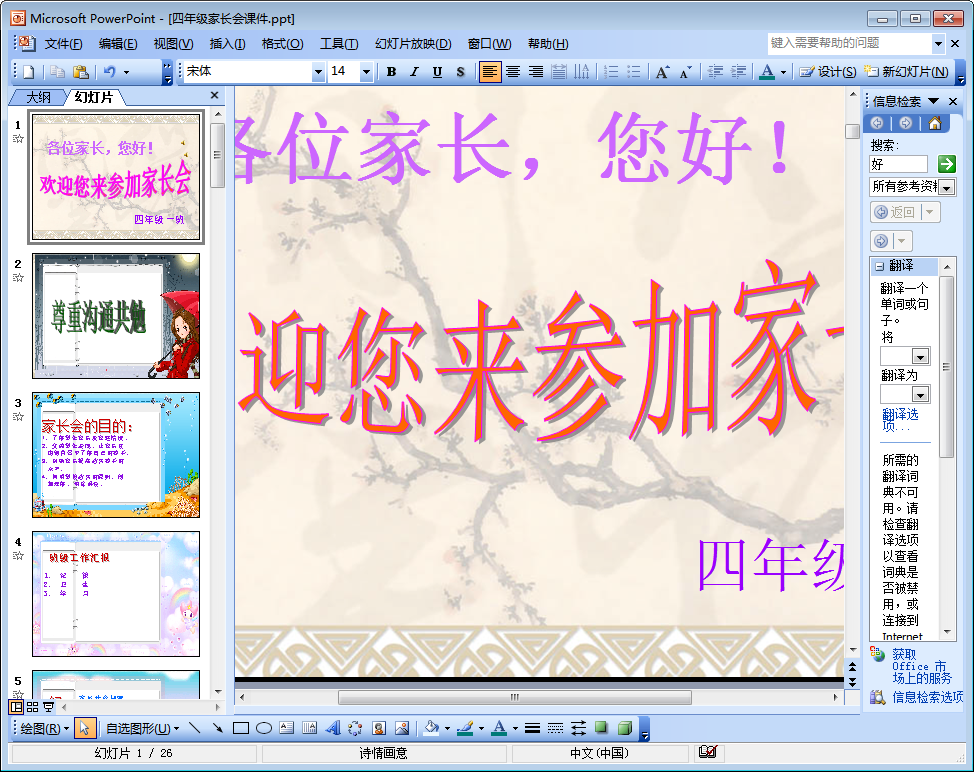Toggle center text alignment
Screen dimensions: 974x772
pyautogui.click(x=513, y=72)
